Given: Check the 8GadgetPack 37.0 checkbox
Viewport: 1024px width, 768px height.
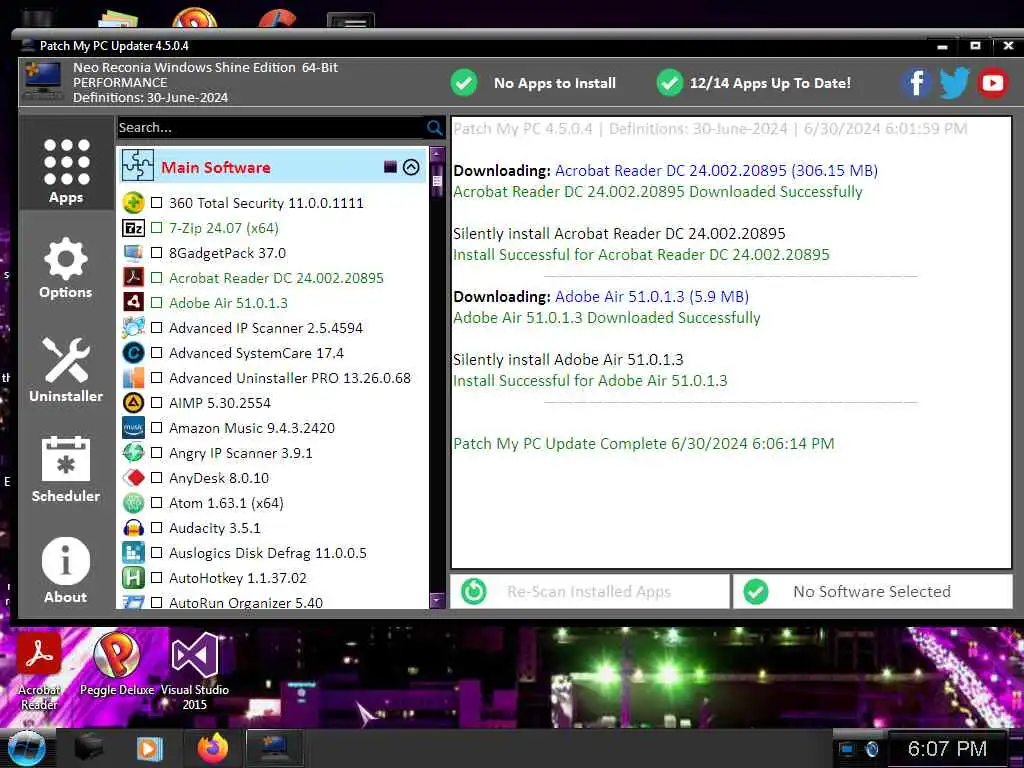Looking at the screenshot, I should (x=157, y=253).
